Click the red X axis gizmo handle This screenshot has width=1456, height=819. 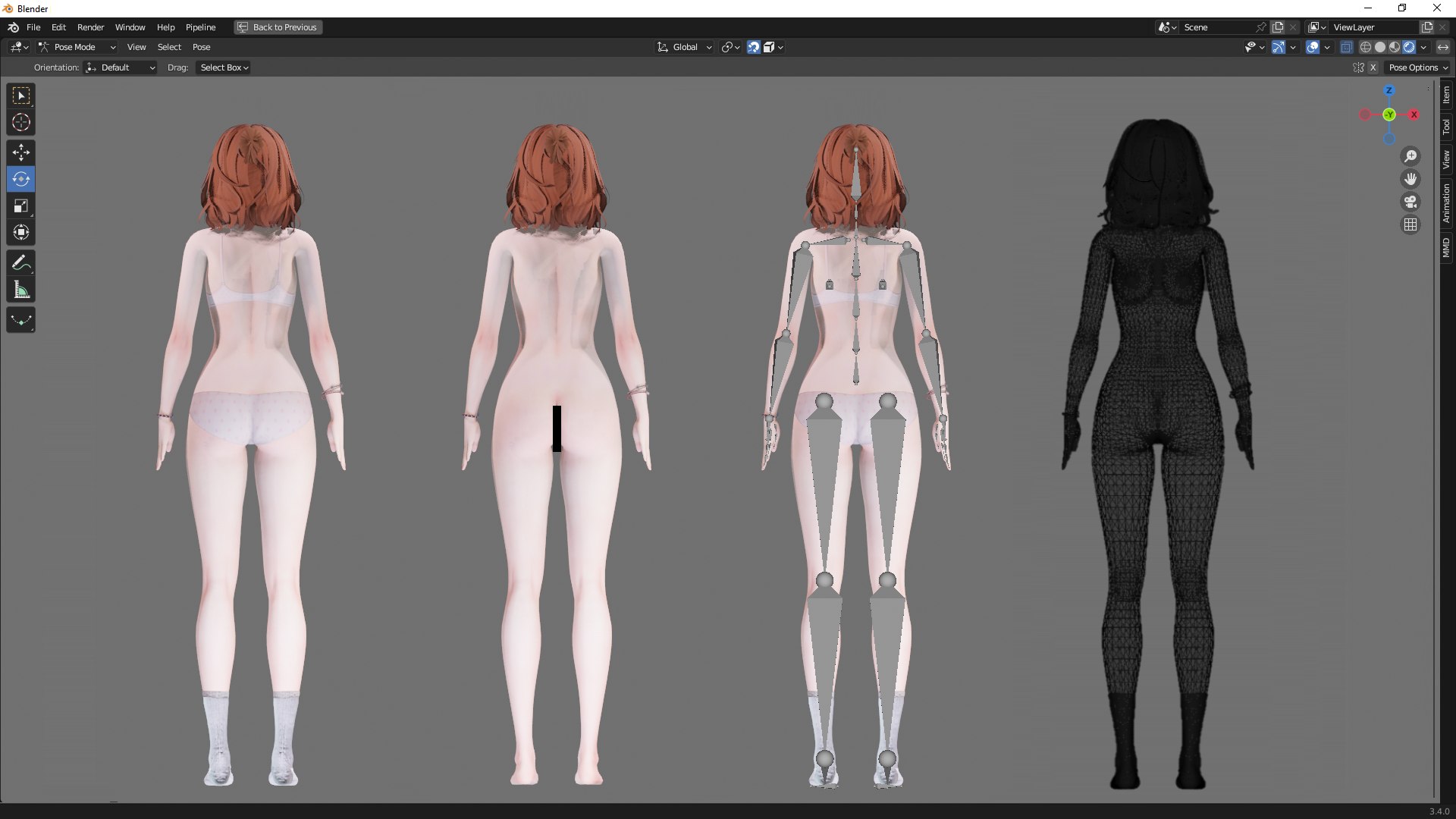[x=1414, y=115]
